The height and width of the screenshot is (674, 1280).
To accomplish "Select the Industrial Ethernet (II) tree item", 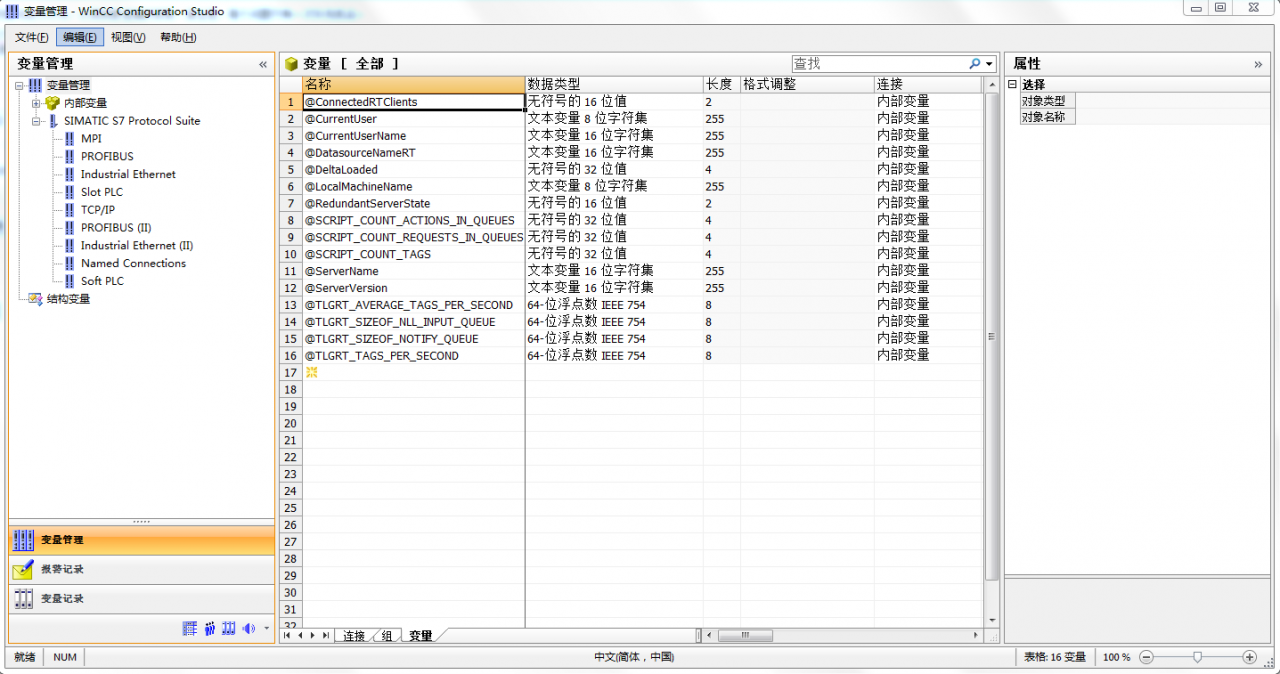I will point(137,246).
